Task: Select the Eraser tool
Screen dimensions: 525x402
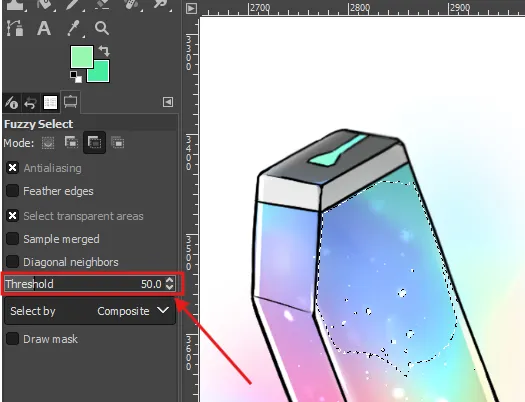Action: 102,4
